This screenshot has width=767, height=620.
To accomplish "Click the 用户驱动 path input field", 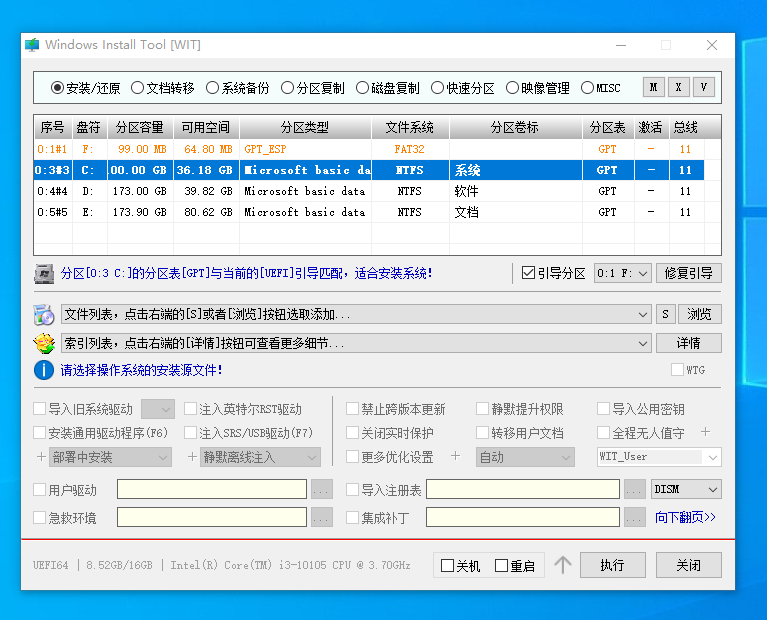I will [212, 489].
